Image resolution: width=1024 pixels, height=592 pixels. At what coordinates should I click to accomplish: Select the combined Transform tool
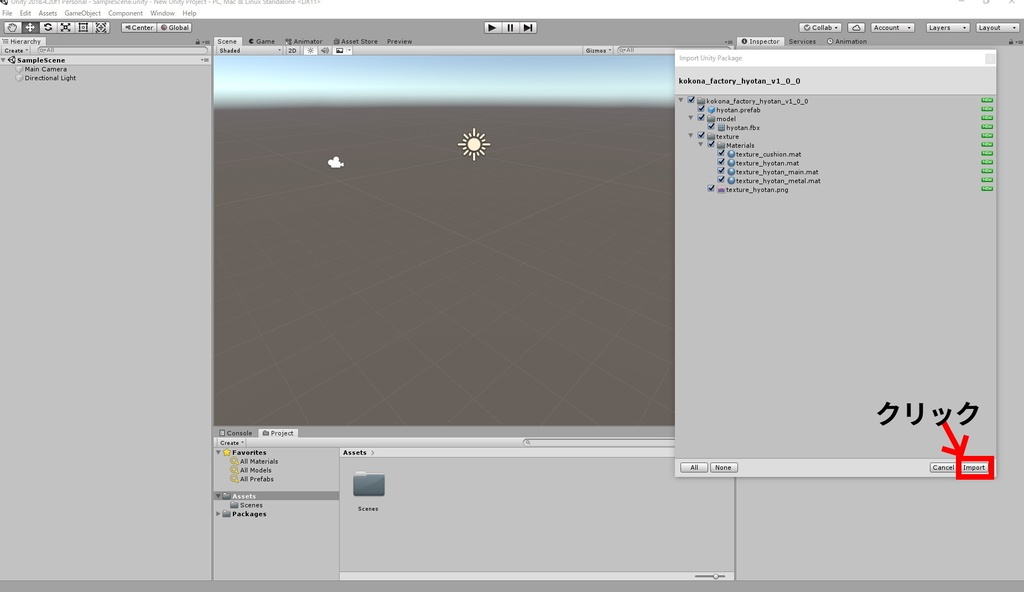pyautogui.click(x=101, y=27)
